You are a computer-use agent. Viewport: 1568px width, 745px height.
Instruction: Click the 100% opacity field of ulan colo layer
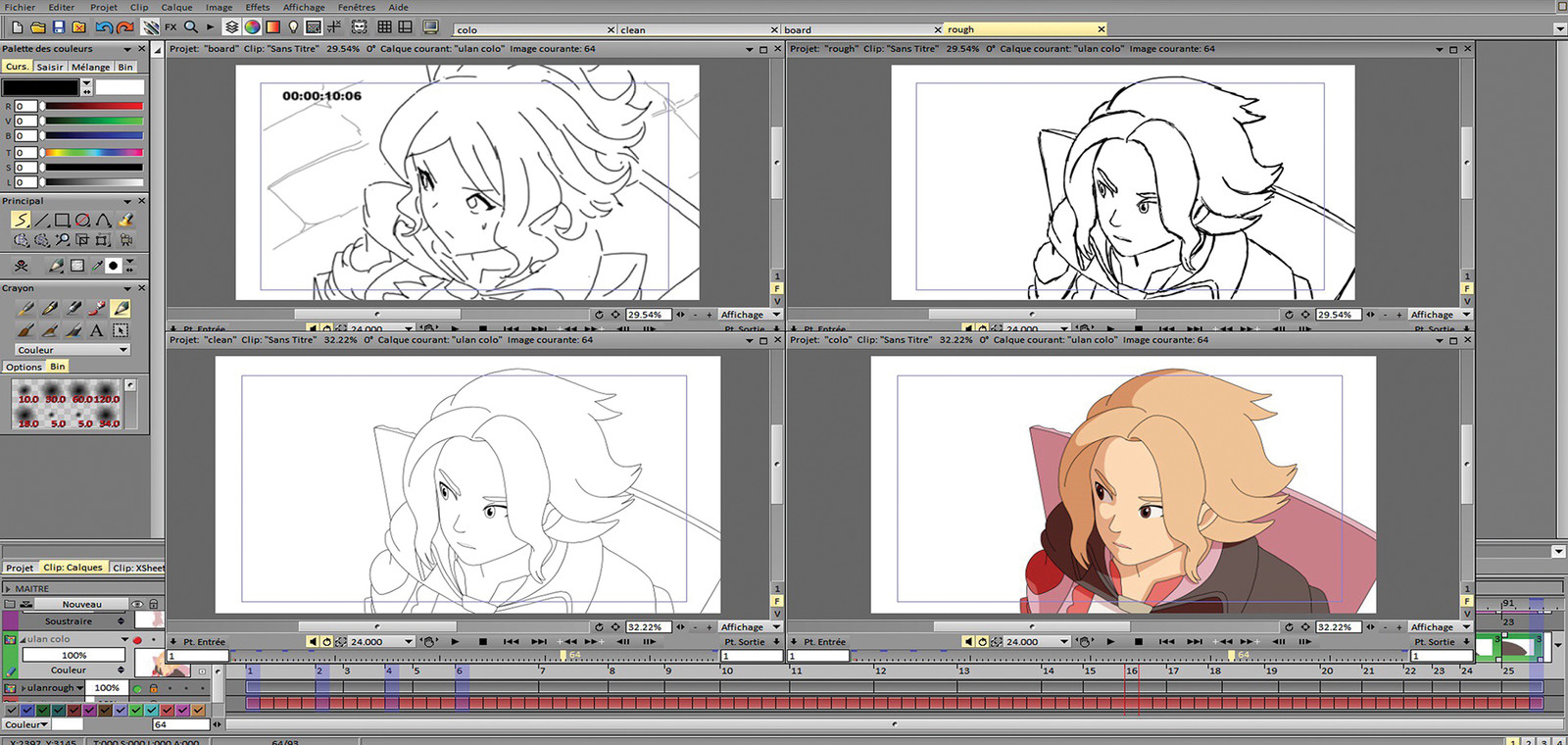73,655
